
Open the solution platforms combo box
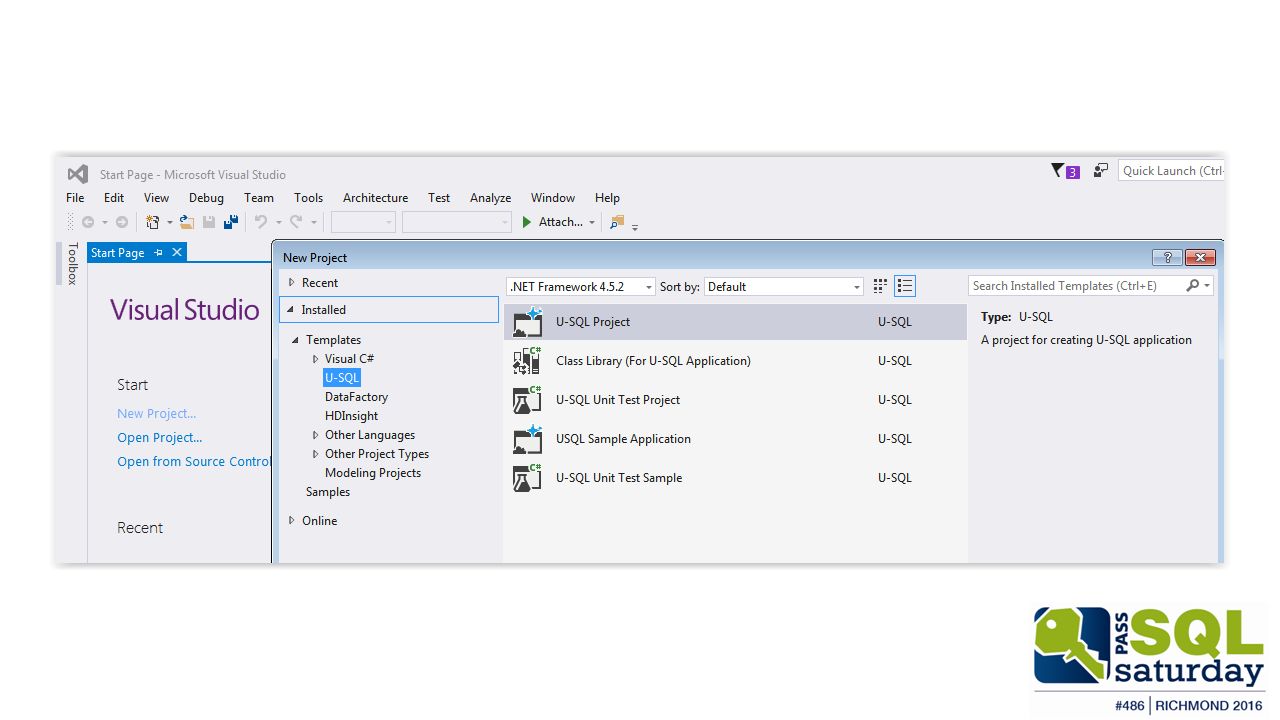(x=457, y=222)
